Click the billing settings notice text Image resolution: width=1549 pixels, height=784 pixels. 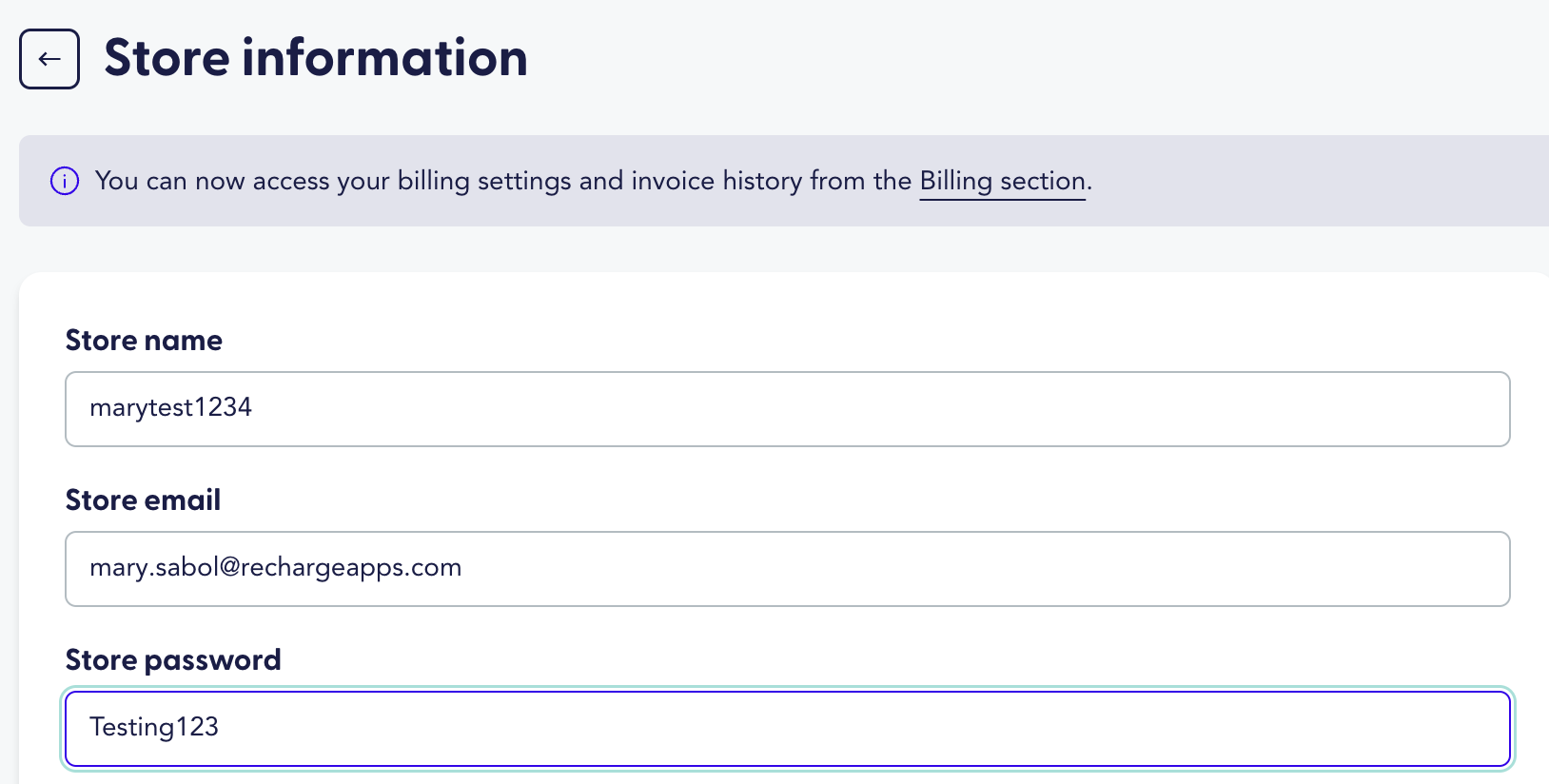(594, 181)
